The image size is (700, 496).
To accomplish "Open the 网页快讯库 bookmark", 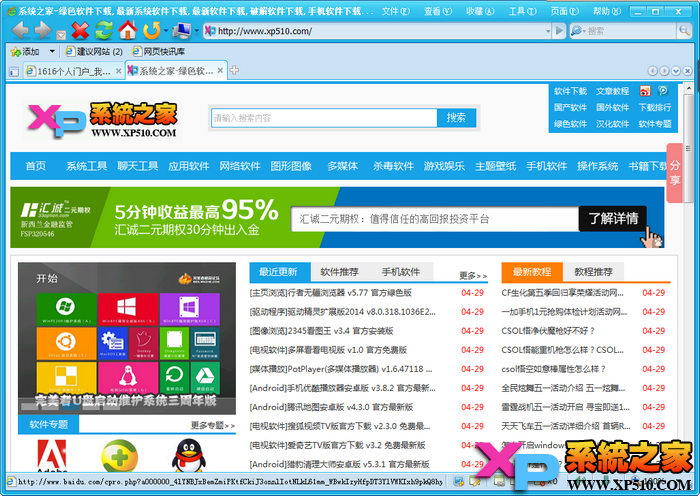I will coord(158,52).
